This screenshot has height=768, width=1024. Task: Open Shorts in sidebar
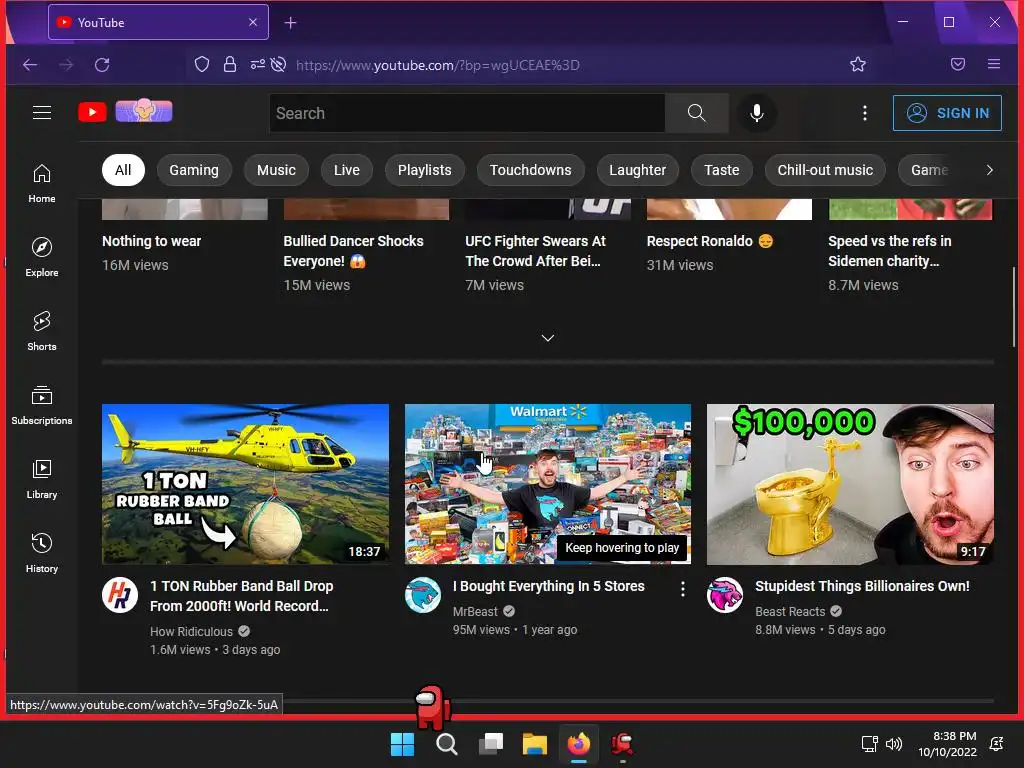42,331
